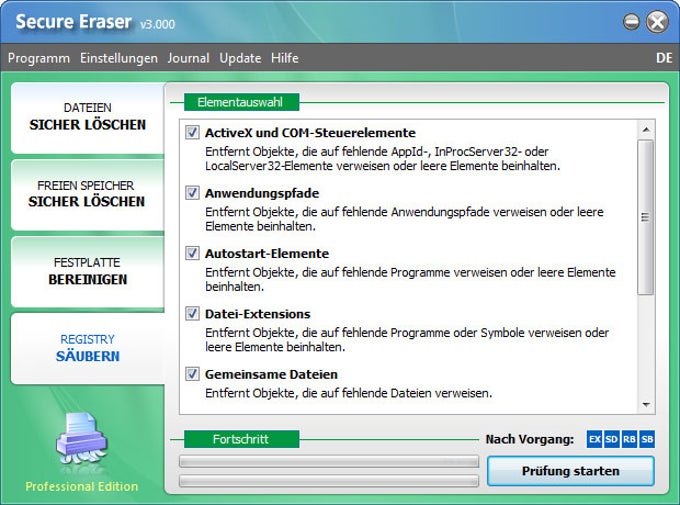The image size is (680, 505).
Task: Disable the Autostart-Elemente checkbox
Action: coord(192,253)
